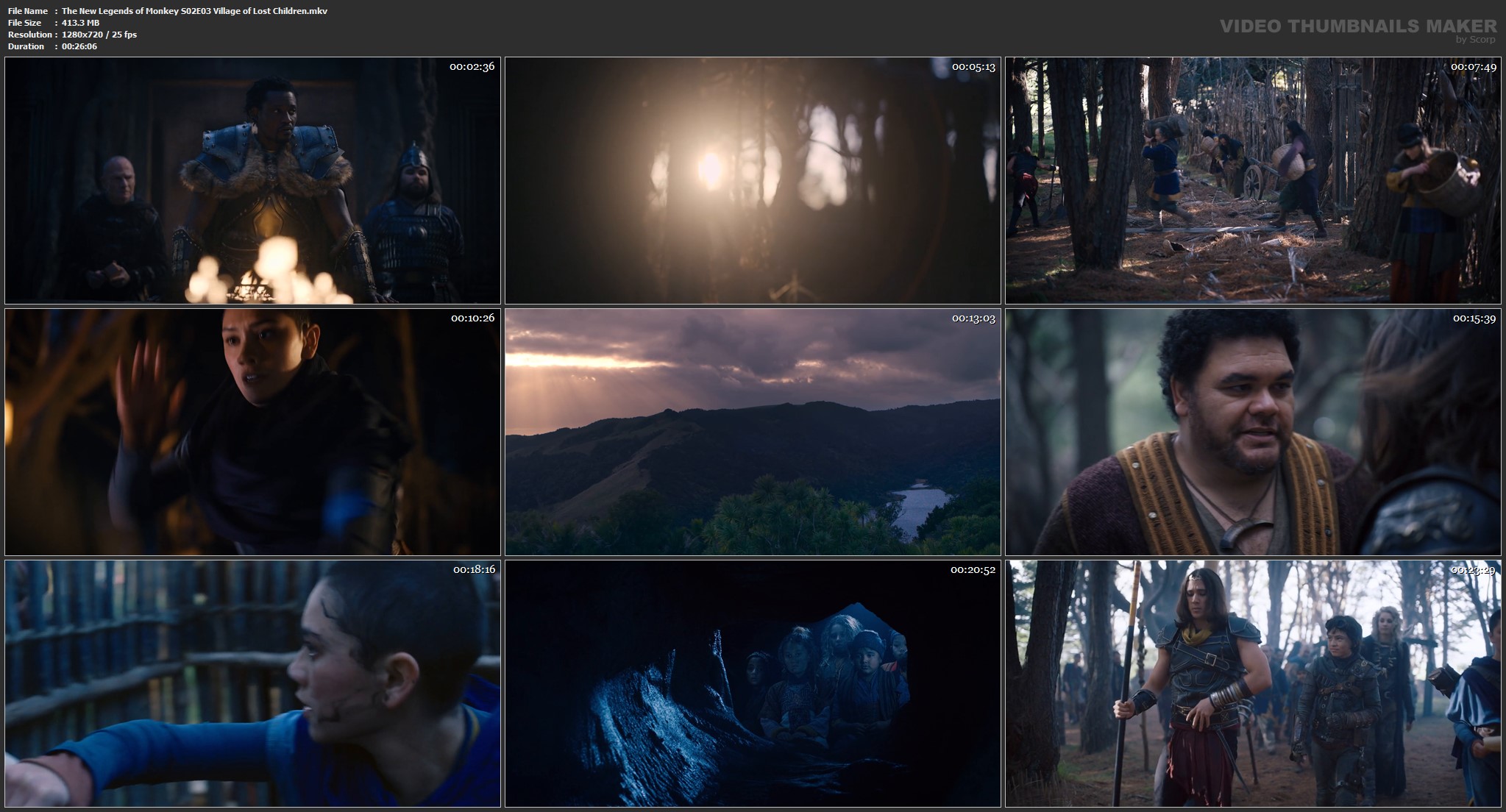Click the sun flare thumbnail at 00:05:13
The image size is (1506, 812).
753,180
